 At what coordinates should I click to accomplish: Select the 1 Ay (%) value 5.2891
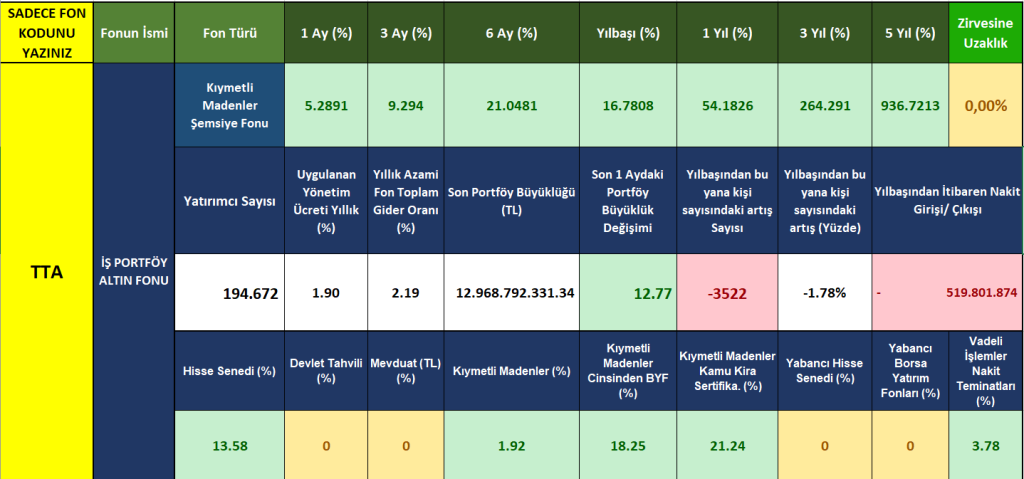click(326, 106)
